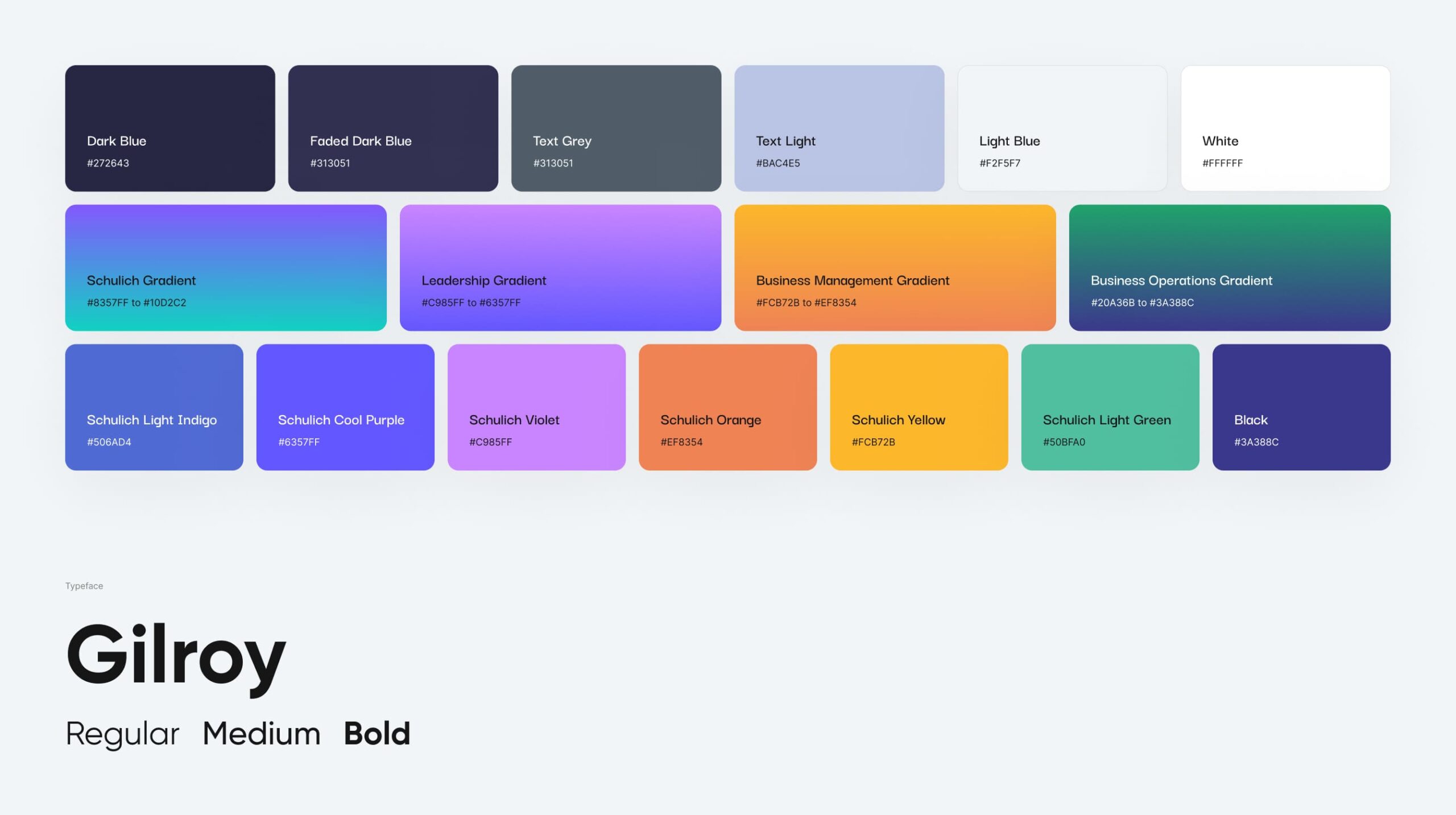The width and height of the screenshot is (1456, 815).
Task: Select the Text Light swatch
Action: tap(839, 128)
